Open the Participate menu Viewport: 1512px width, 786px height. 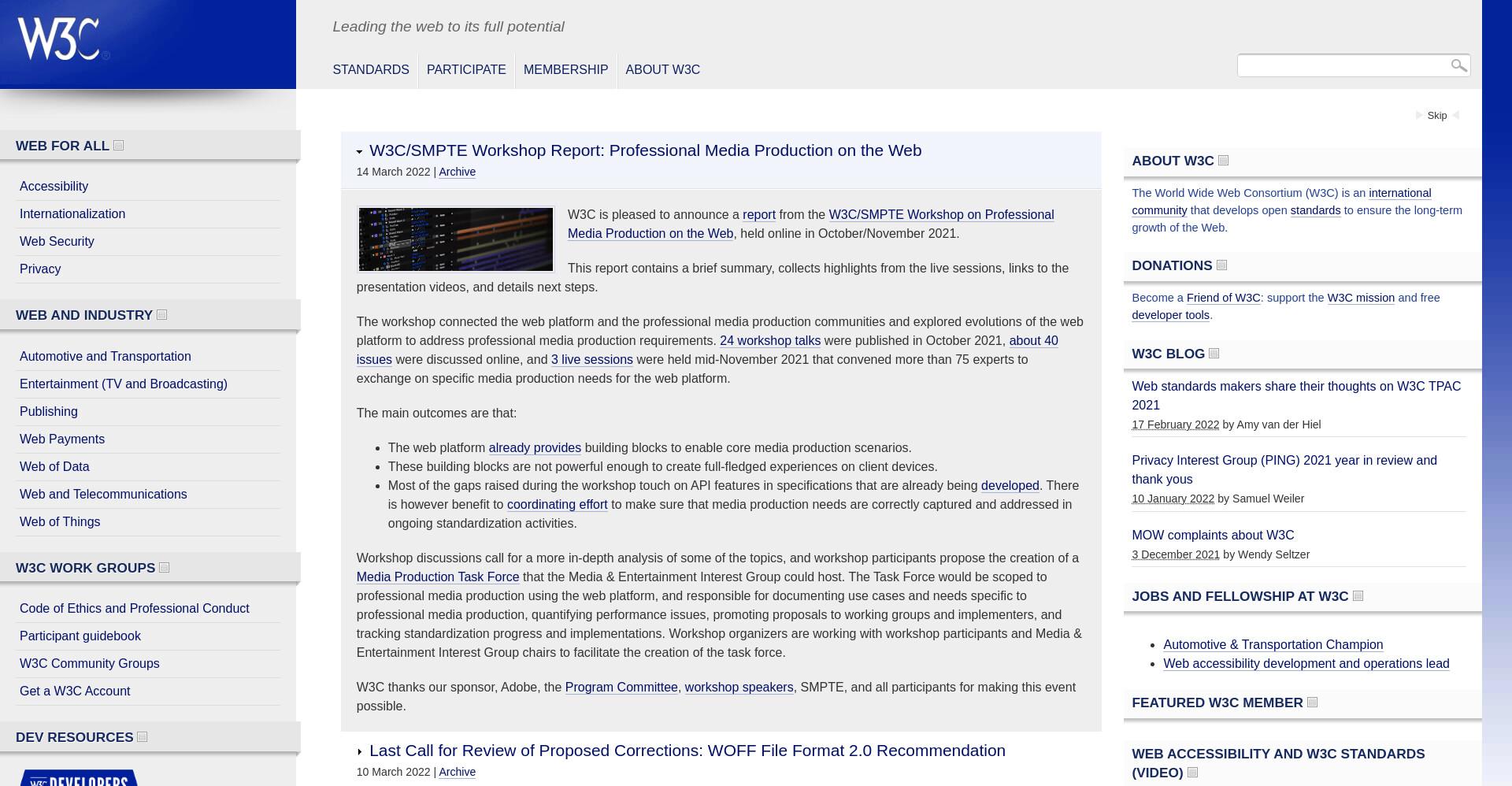[466, 70]
